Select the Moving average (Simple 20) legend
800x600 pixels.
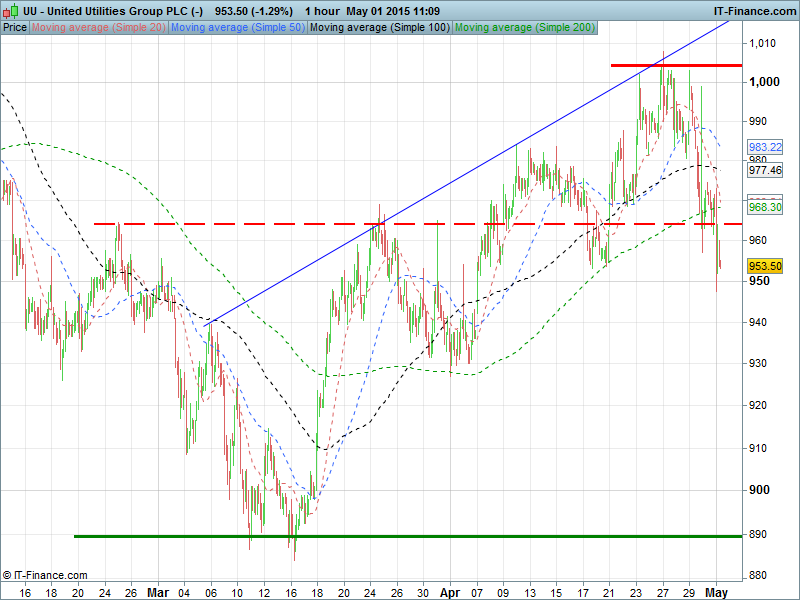[x=99, y=28]
